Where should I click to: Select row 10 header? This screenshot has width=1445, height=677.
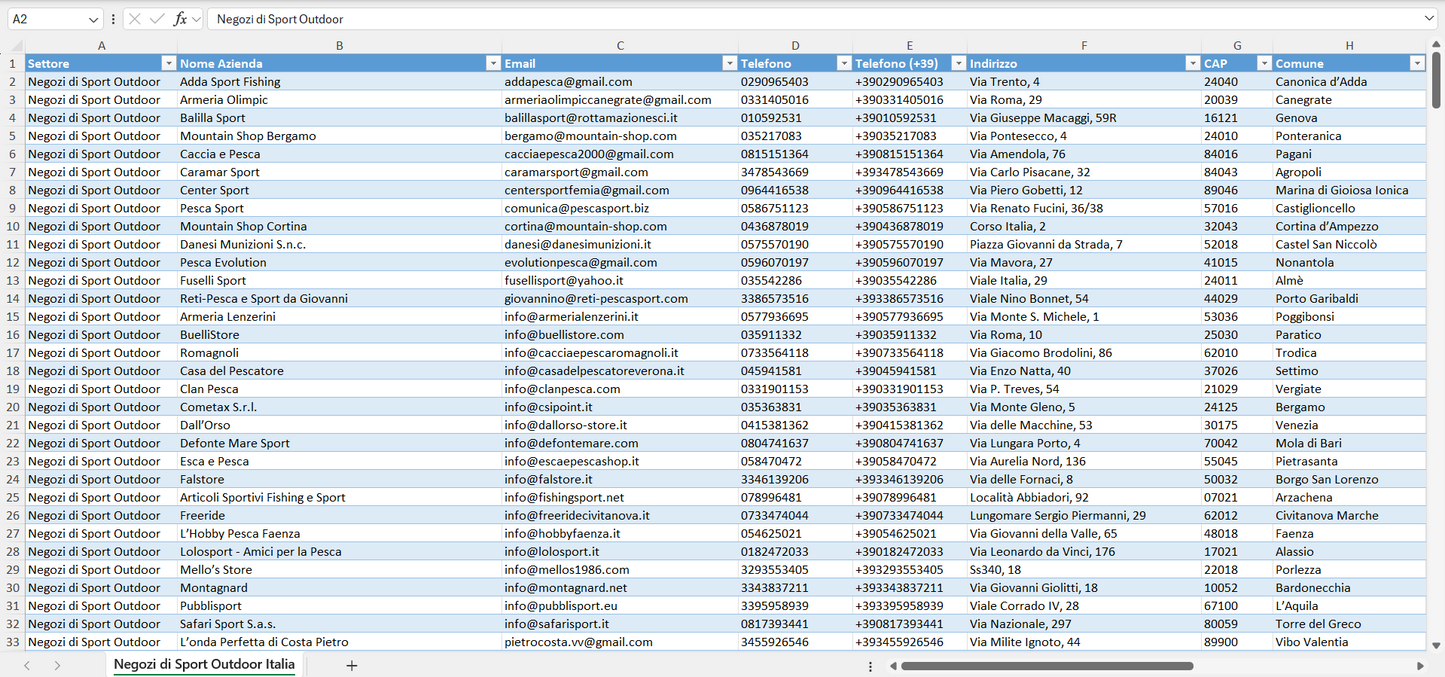coord(12,226)
